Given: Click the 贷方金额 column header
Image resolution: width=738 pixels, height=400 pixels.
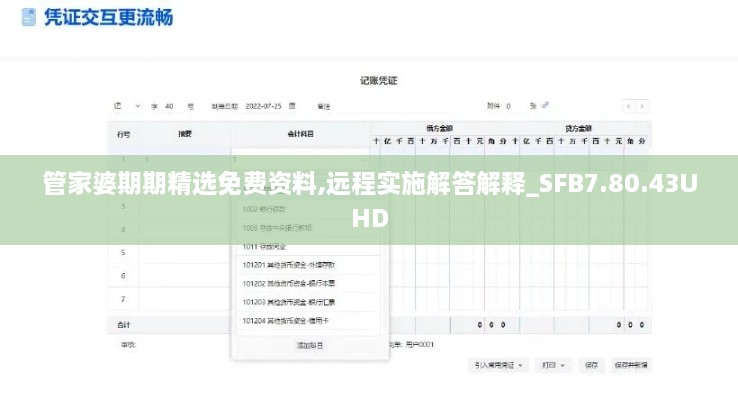Looking at the screenshot, I should point(578,128).
